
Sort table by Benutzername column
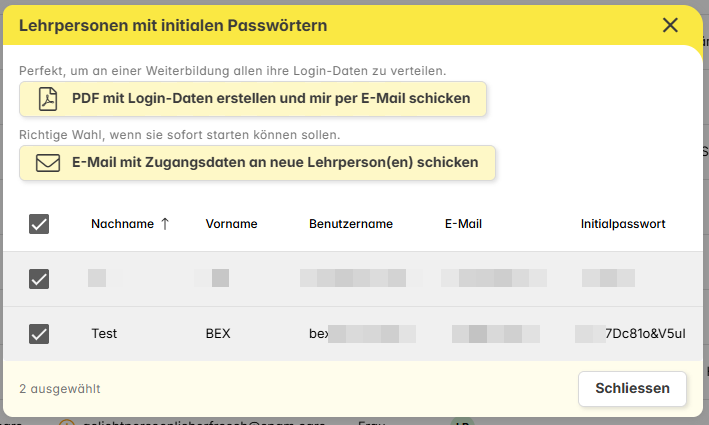click(351, 224)
